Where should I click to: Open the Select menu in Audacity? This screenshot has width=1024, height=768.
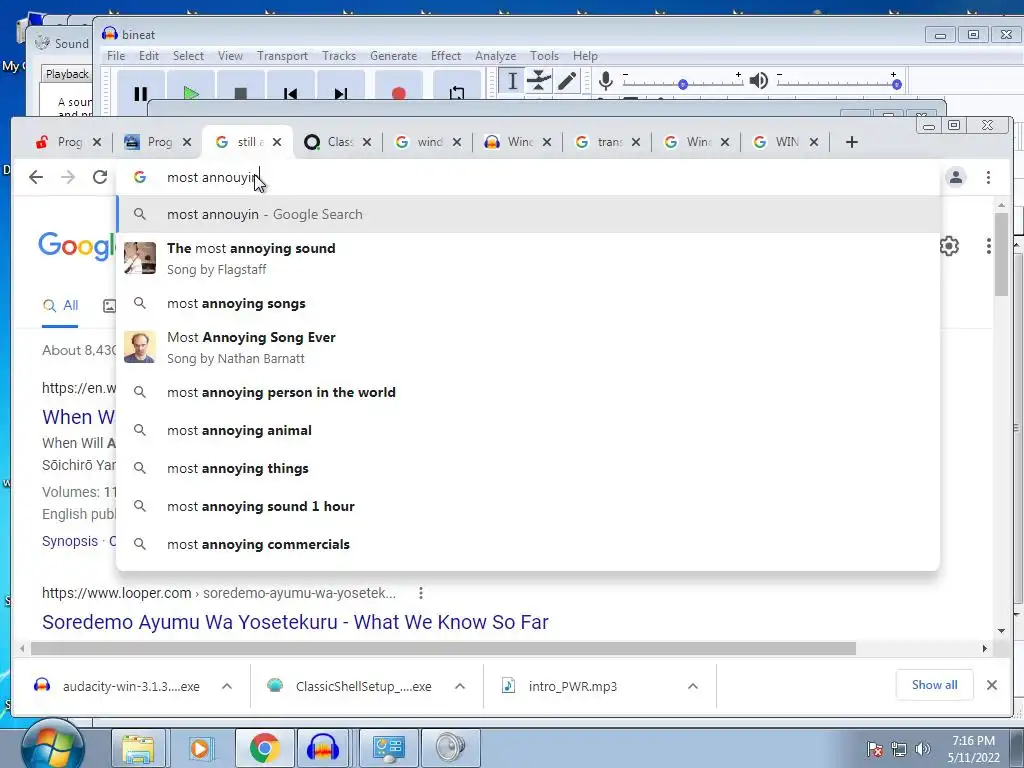(x=188, y=56)
